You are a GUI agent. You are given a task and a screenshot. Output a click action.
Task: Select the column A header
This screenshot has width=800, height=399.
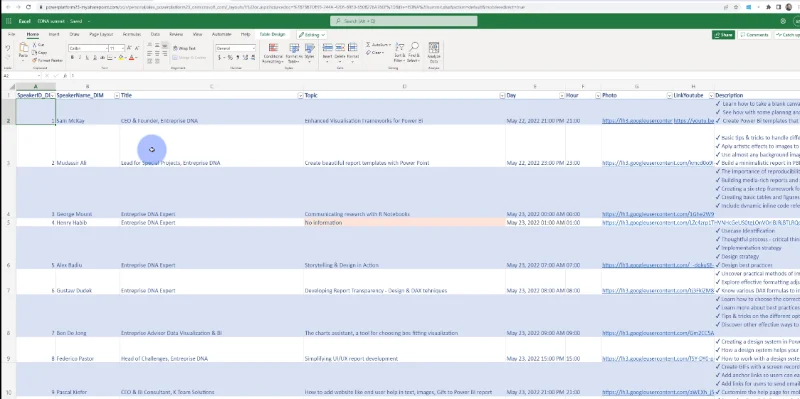point(35,86)
